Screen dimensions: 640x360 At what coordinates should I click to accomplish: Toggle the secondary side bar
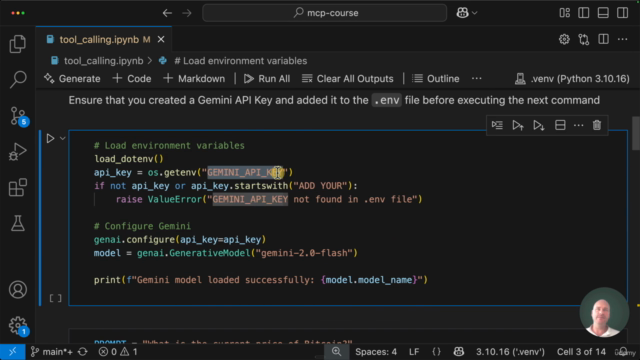point(623,13)
